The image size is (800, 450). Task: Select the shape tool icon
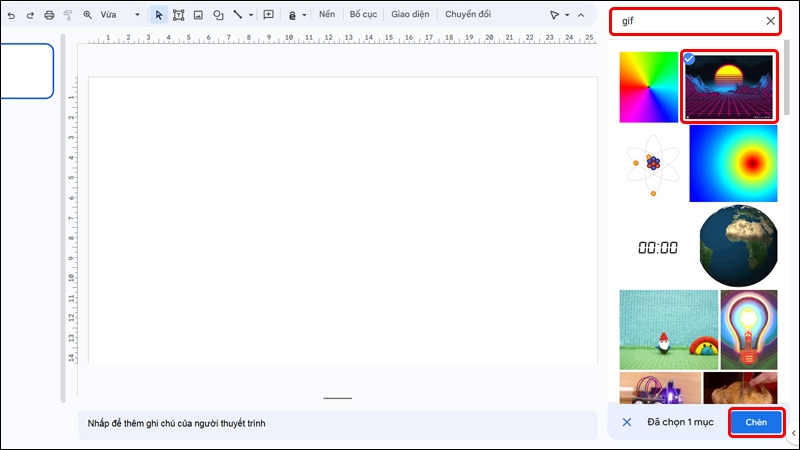218,15
